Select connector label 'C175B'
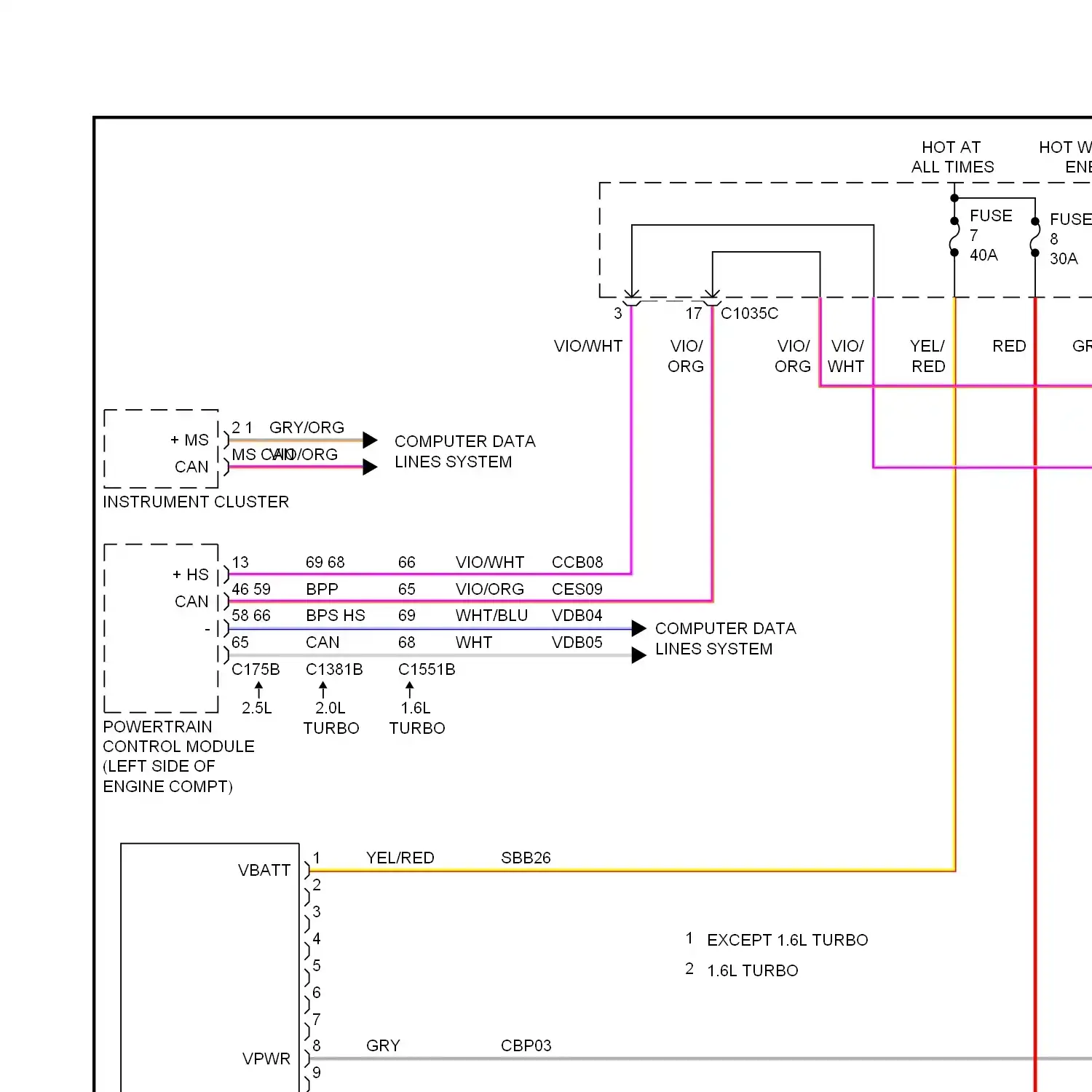This screenshot has width=1092, height=1092. tap(256, 669)
